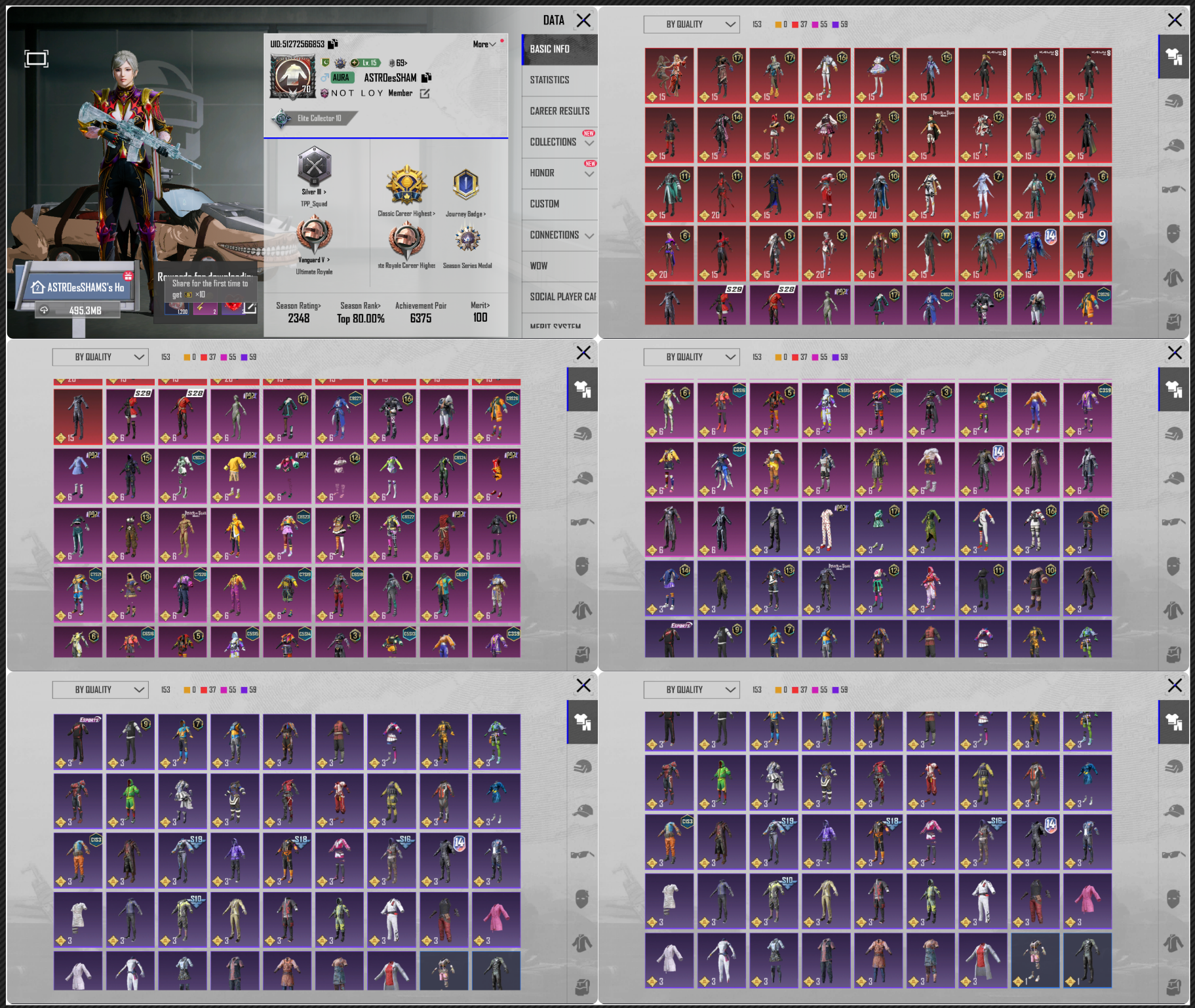Open BY QUALITY dropdown in bottom-left panel
The image size is (1195, 1008).
pyautogui.click(x=100, y=690)
